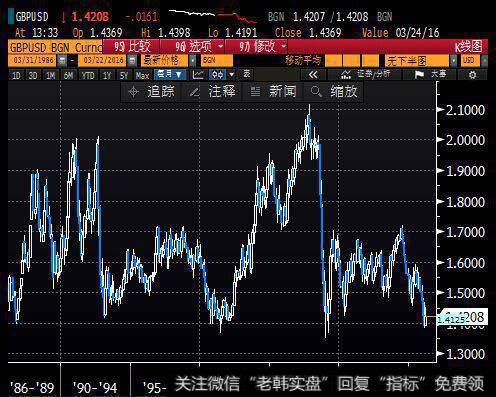Open chart settings gear icon
This screenshot has height=397, width=496.
point(472,75)
